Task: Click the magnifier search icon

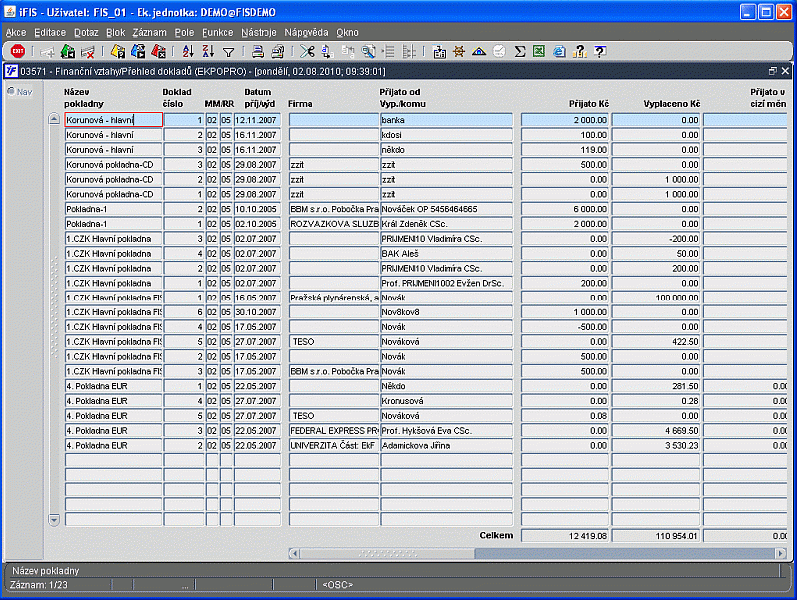Action: coord(369,51)
